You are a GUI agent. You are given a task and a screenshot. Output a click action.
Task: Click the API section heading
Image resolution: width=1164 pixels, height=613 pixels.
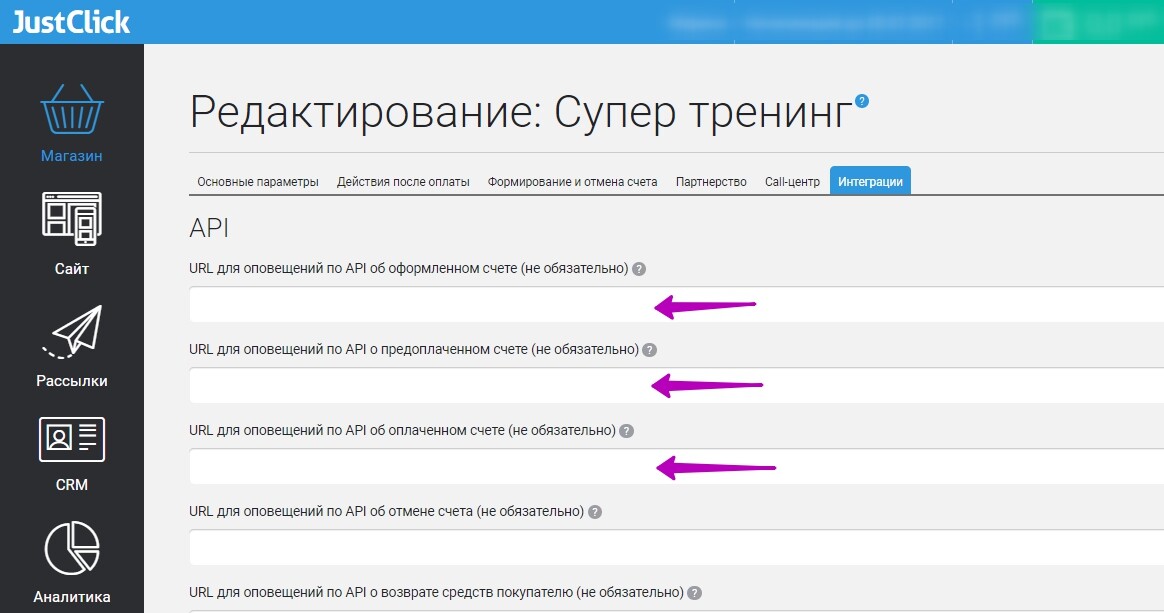pos(209,228)
